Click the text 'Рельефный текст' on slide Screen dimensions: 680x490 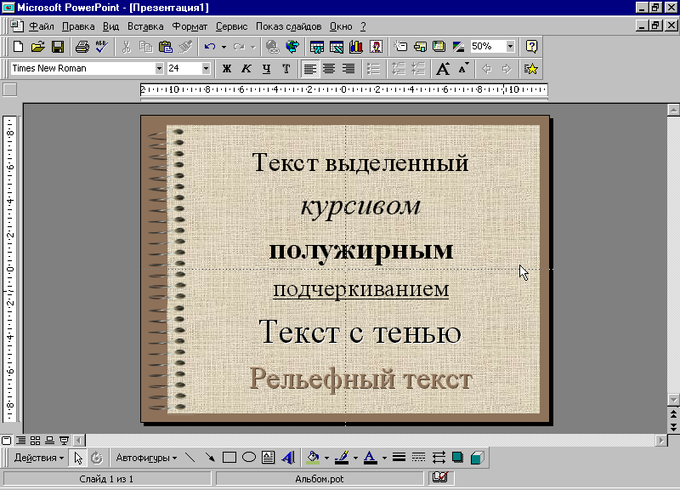pos(360,380)
